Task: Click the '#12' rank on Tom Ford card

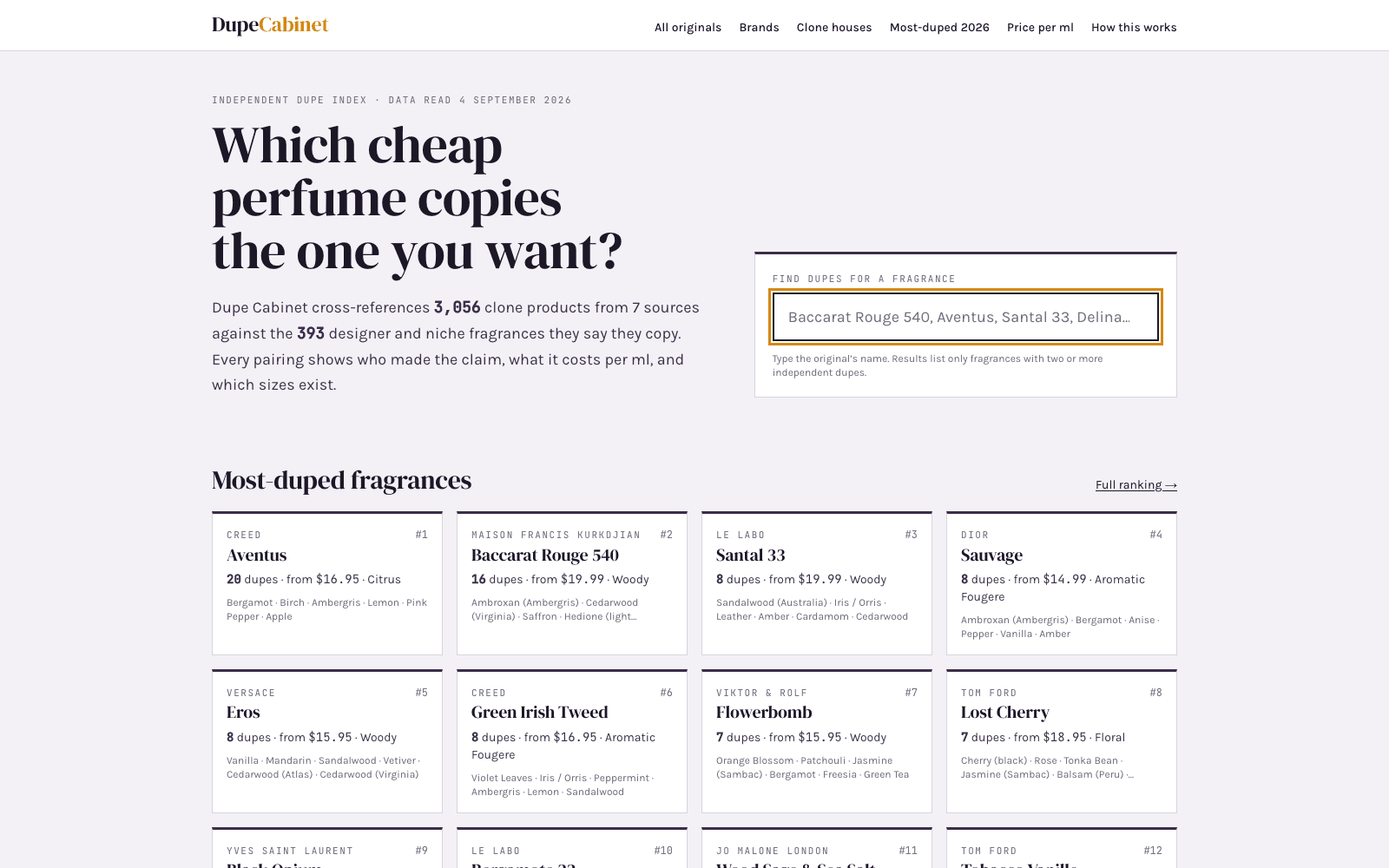Action: tap(1153, 851)
